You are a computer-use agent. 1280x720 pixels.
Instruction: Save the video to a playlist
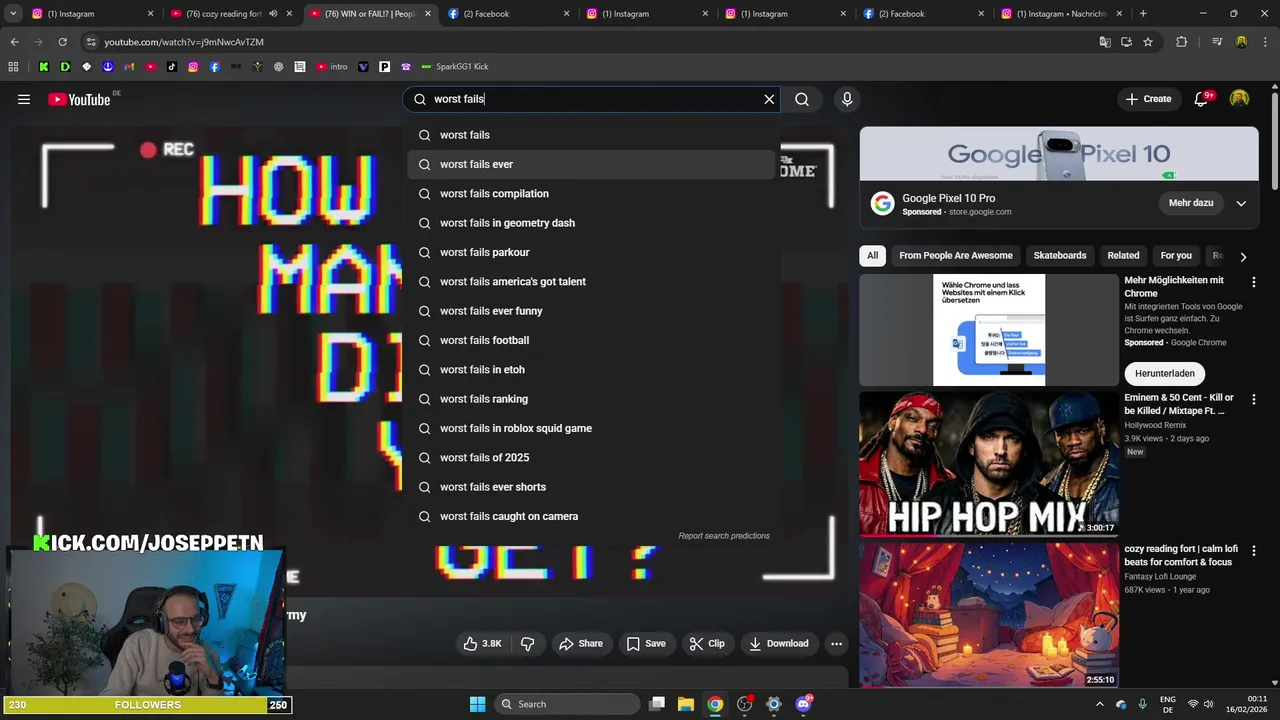(645, 644)
